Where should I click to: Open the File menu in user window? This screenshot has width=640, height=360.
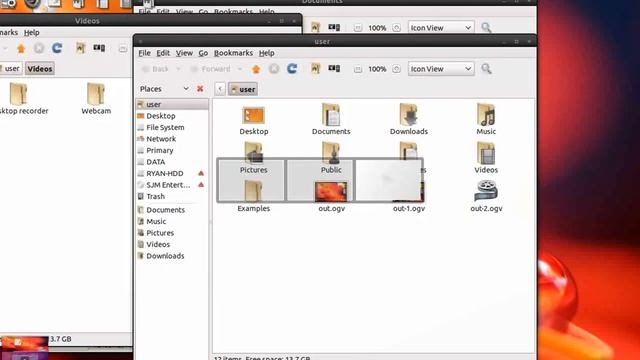coord(144,53)
